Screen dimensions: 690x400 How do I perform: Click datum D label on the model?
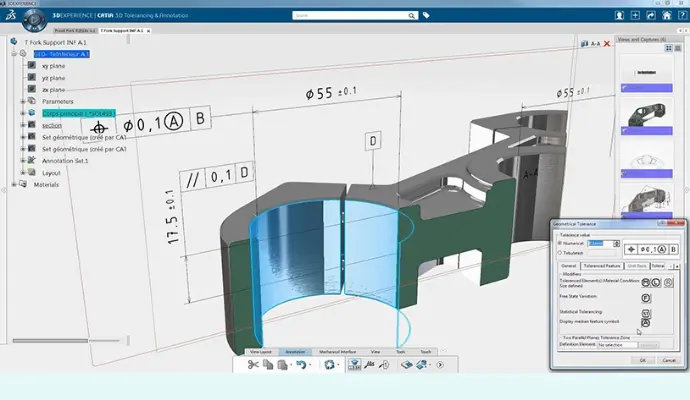tap(373, 141)
